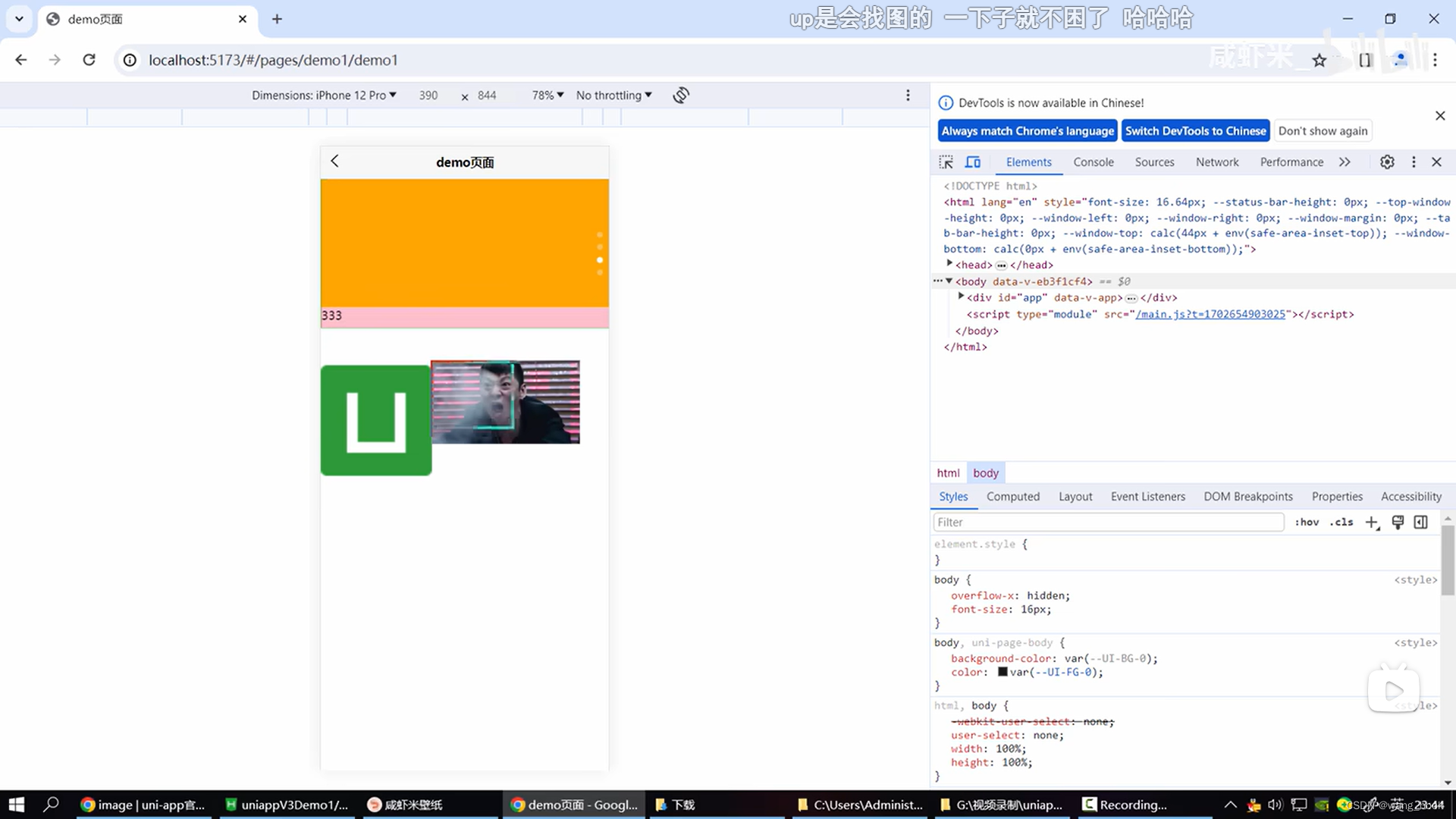Viewport: 1456px width, 819px height.
Task: Open Chrome three-dot menu
Action: tap(1435, 60)
